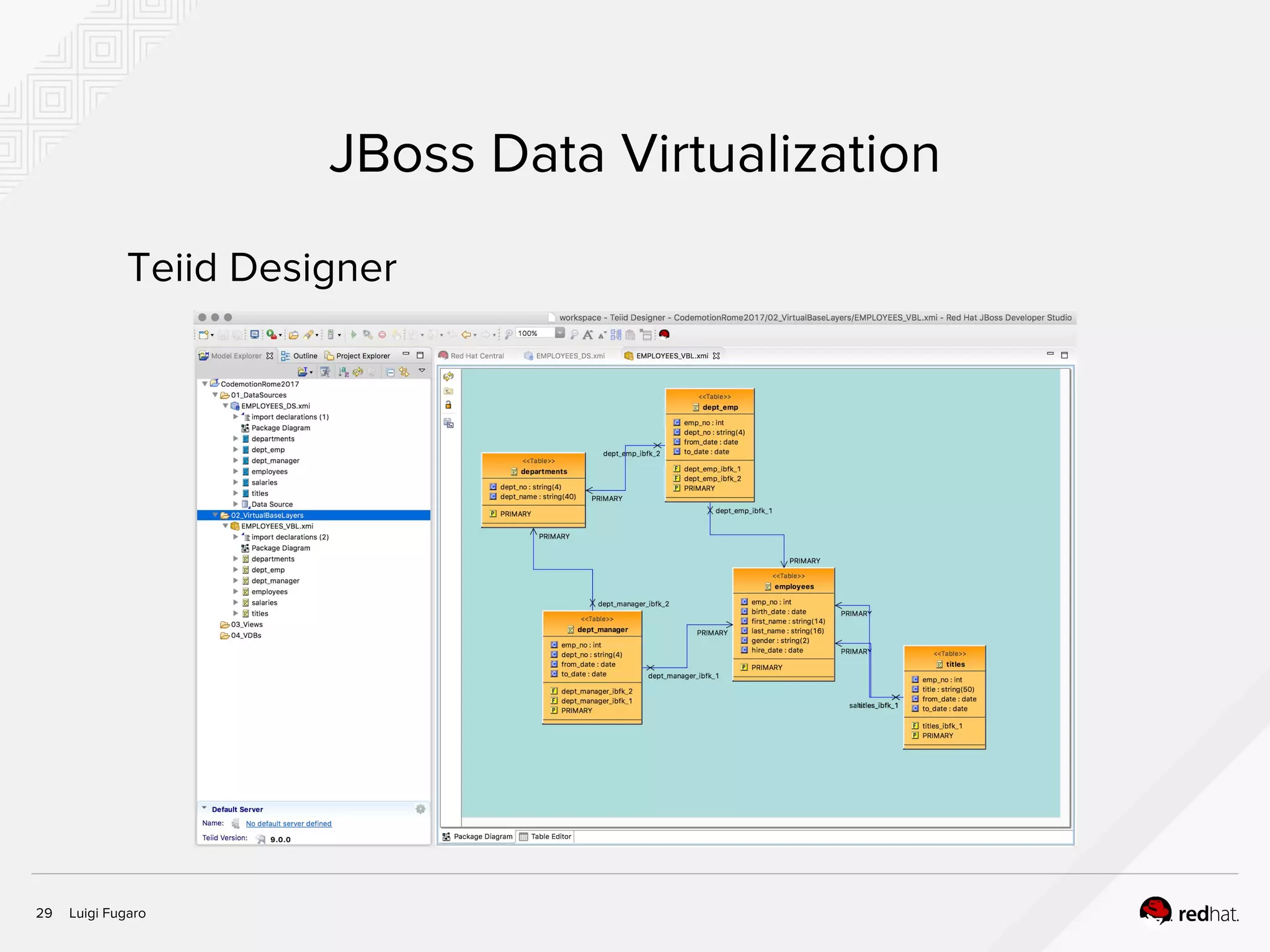The width and height of the screenshot is (1270, 952).
Task: Click dept_emp_ibfk_1 key inside dept_emp table
Action: (x=707, y=469)
